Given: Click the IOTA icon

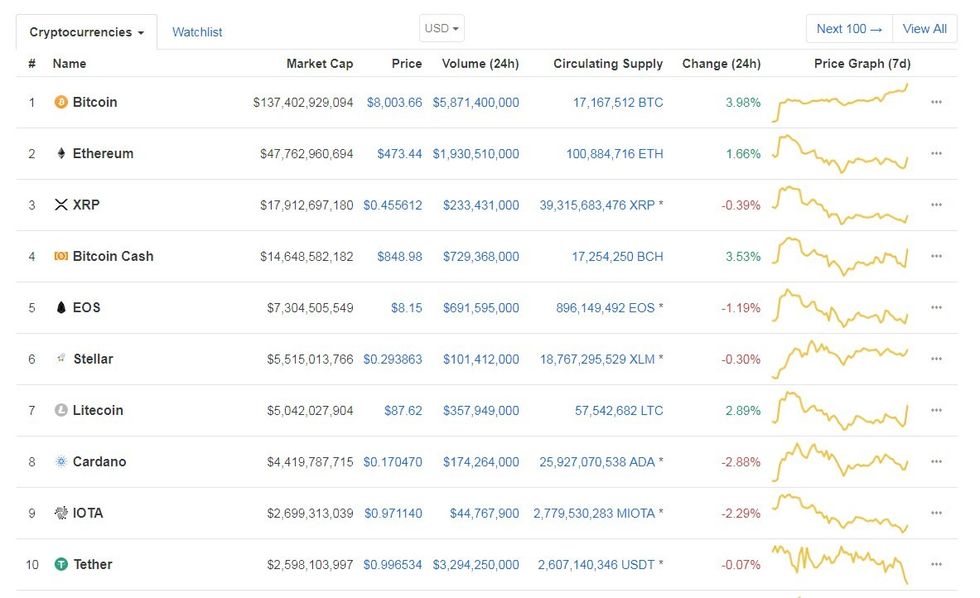Looking at the screenshot, I should [60, 513].
